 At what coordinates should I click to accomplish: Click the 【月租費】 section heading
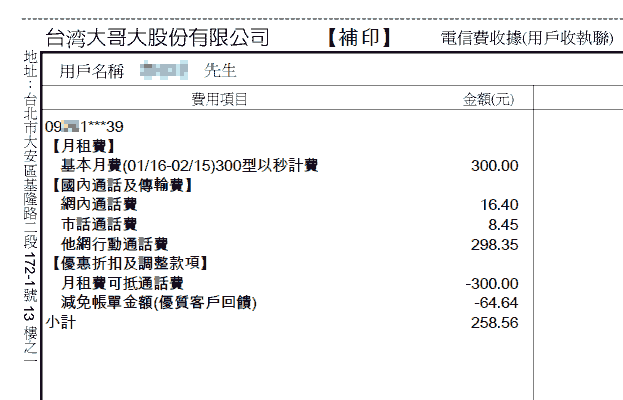click(x=84, y=146)
